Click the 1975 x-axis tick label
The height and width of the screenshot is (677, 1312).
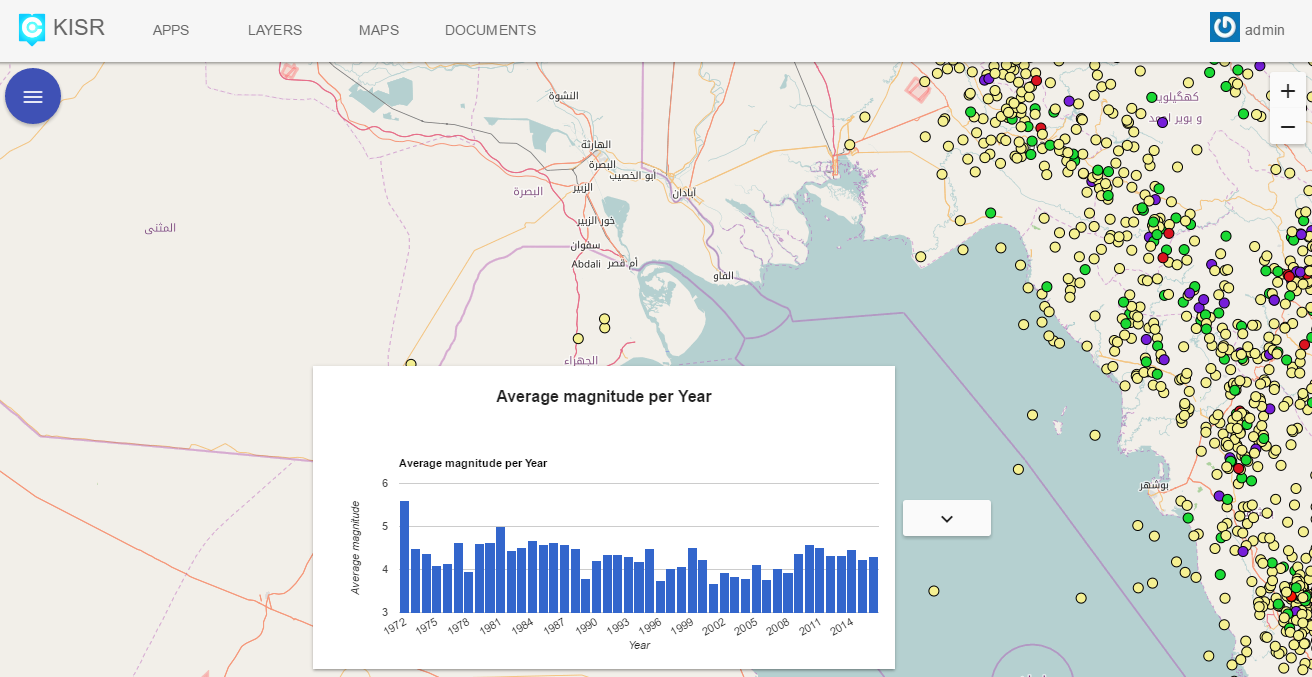coord(425,628)
